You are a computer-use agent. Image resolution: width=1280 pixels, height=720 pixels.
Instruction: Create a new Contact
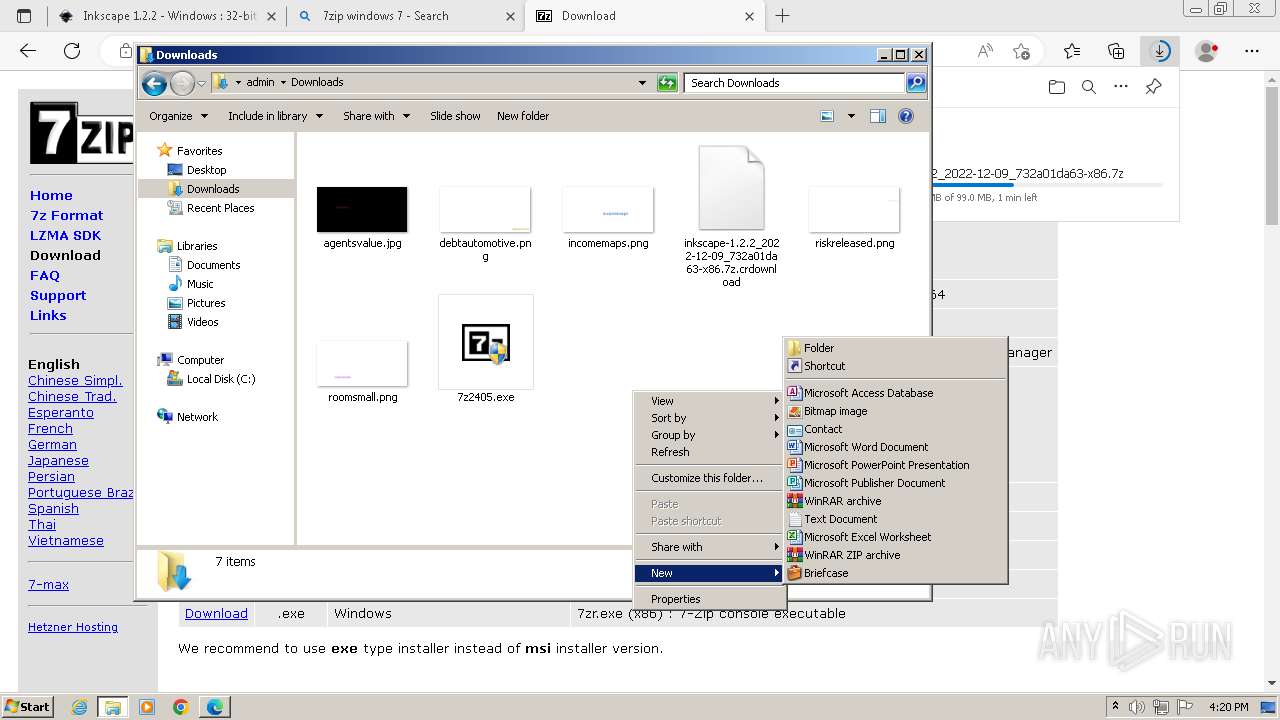pos(895,429)
